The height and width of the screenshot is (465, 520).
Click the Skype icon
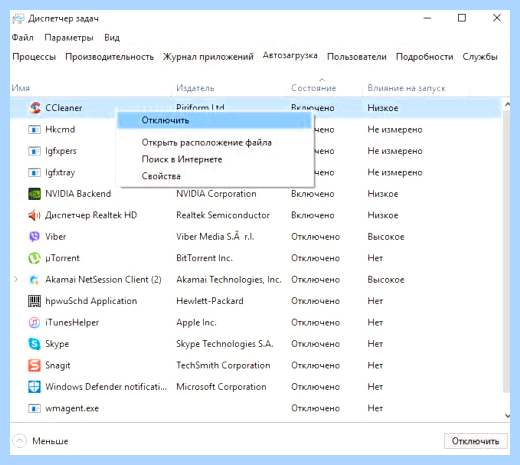click(x=34, y=344)
